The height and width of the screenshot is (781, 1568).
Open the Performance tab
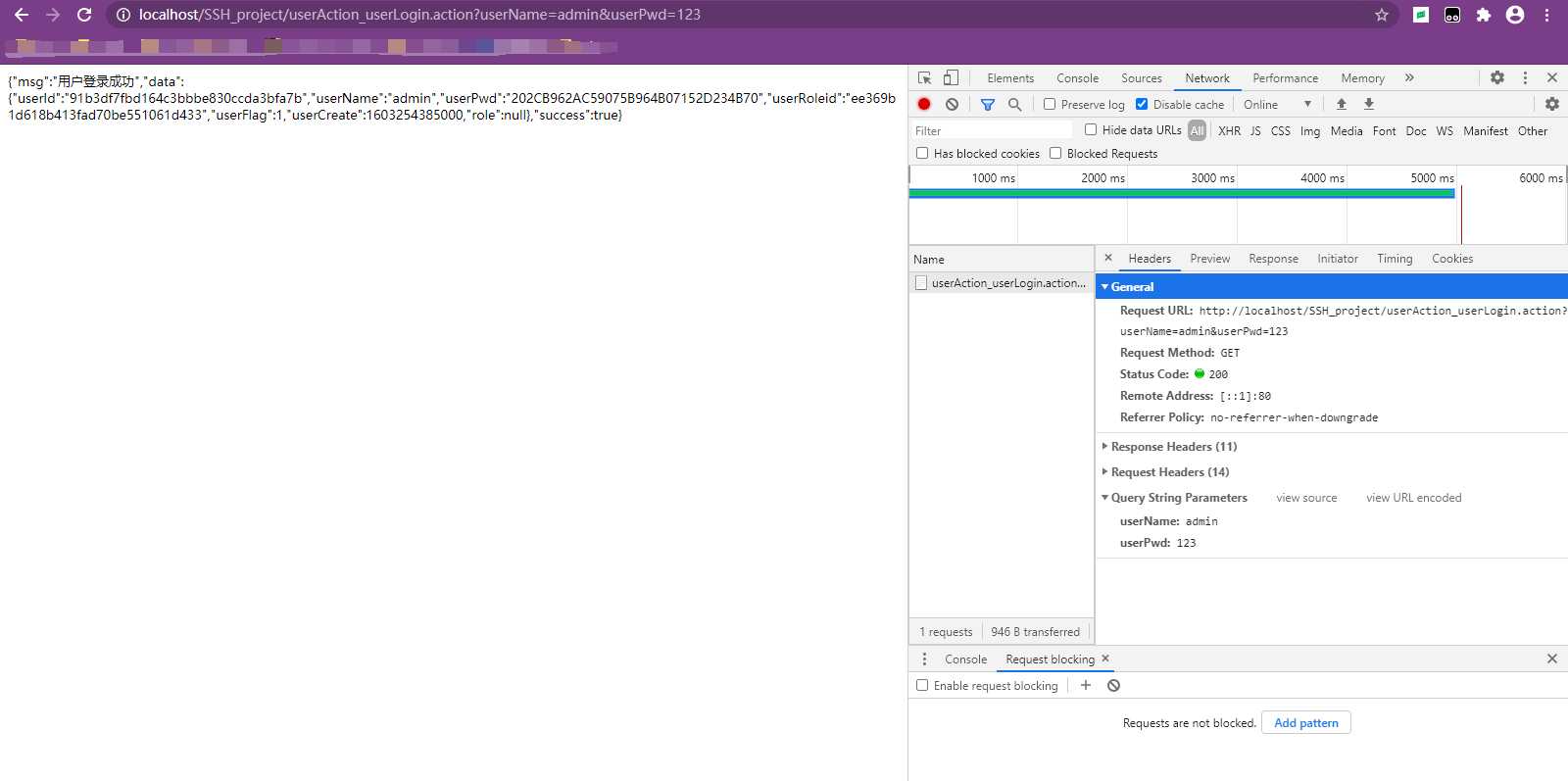point(1285,78)
